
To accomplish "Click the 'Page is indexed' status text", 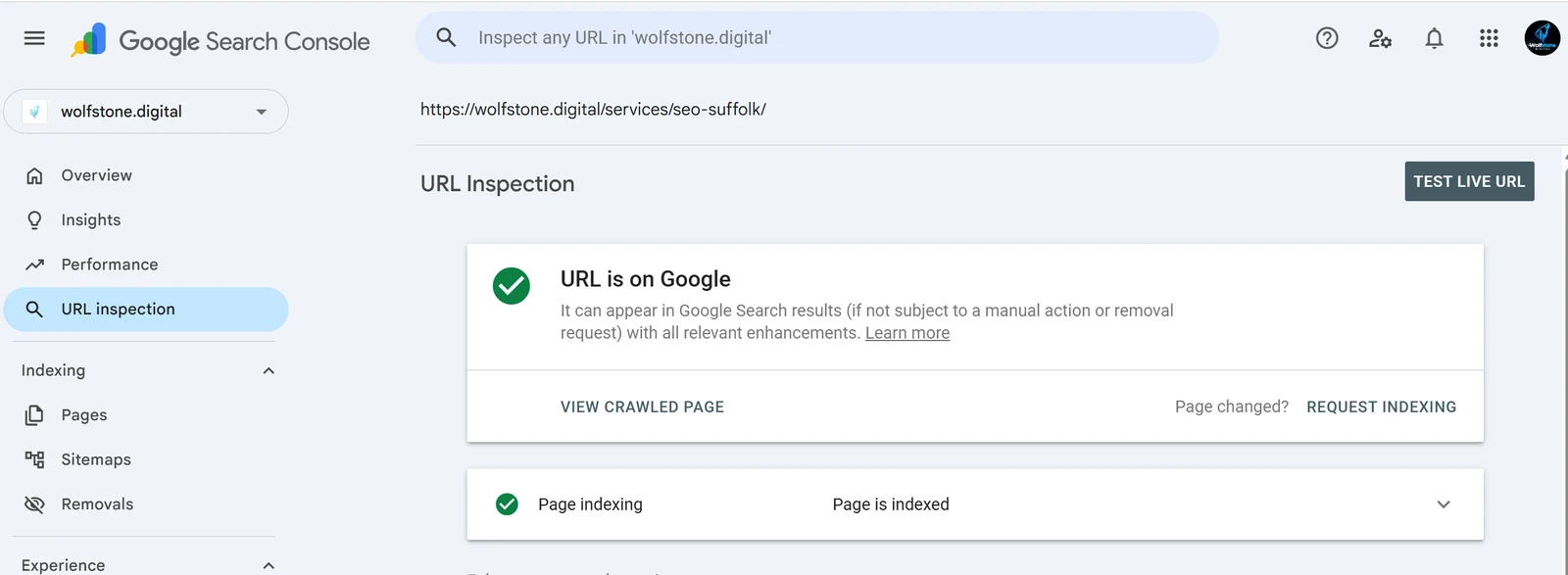I will [891, 504].
